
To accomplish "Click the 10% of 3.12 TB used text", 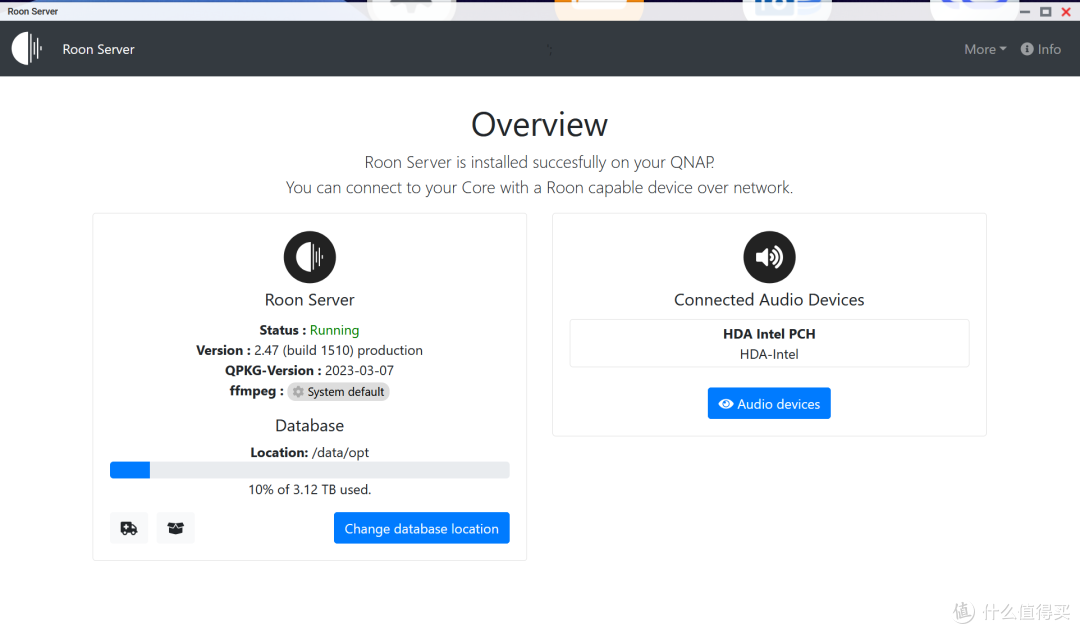I will point(310,490).
